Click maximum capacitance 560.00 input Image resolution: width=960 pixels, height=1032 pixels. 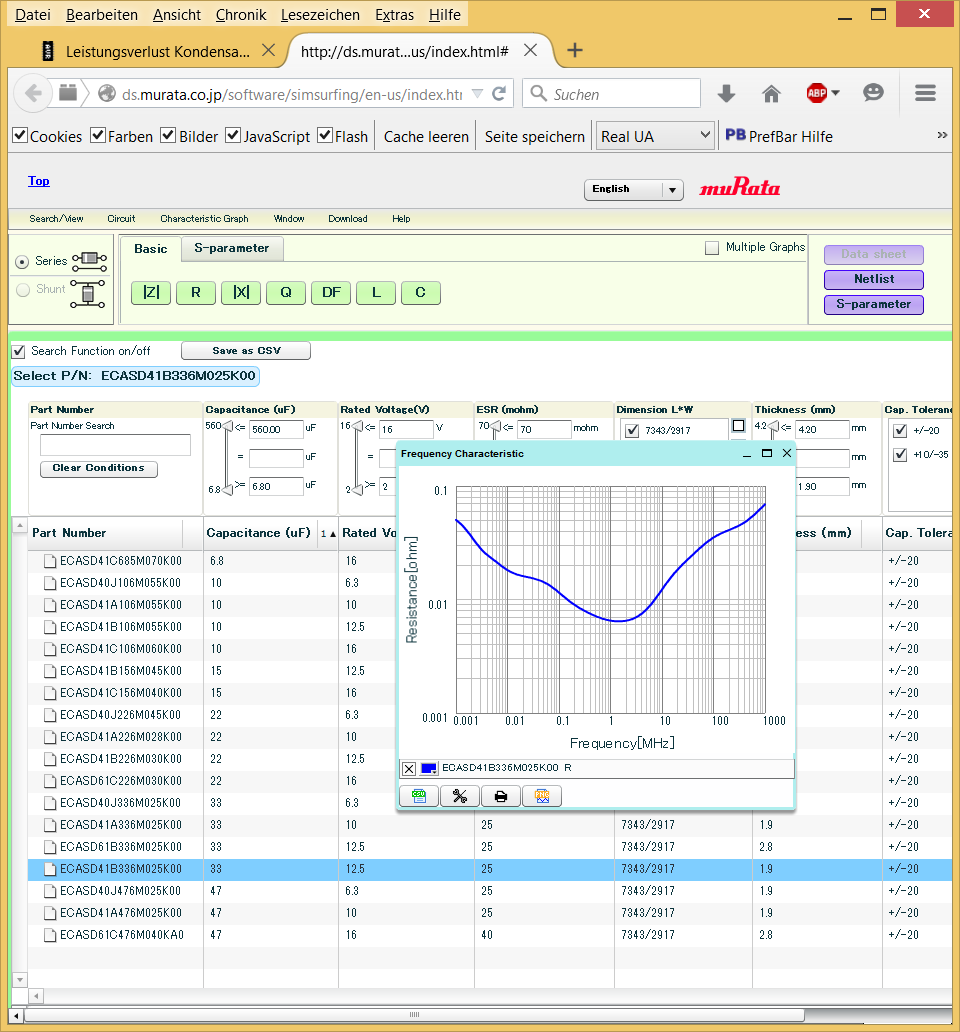(276, 430)
